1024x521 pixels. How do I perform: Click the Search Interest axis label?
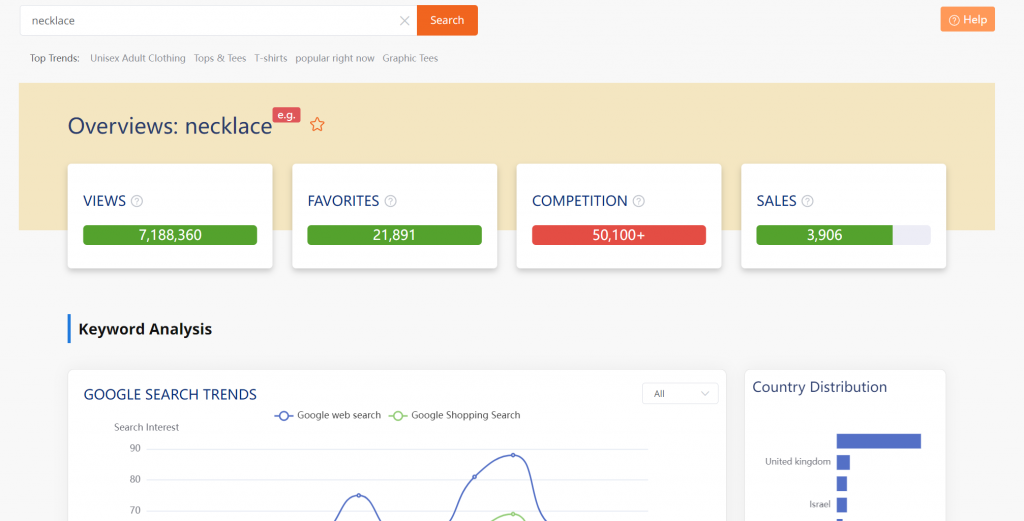pos(146,427)
